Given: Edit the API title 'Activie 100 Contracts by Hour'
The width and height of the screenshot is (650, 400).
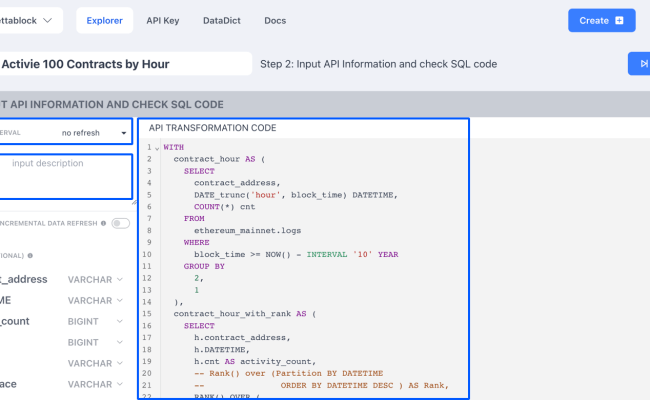Looking at the screenshot, I should coord(124,64).
